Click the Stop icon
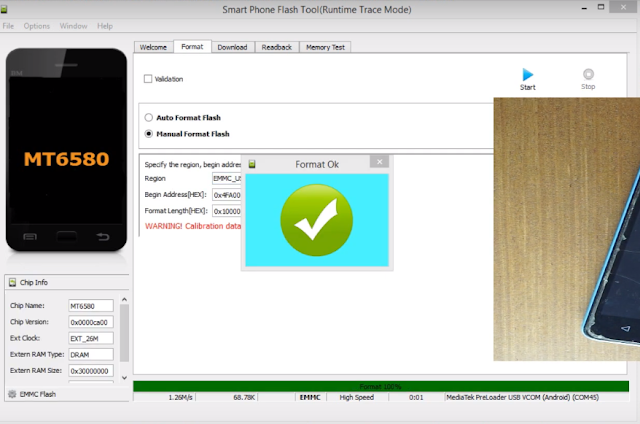640x424 pixels. (x=588, y=74)
